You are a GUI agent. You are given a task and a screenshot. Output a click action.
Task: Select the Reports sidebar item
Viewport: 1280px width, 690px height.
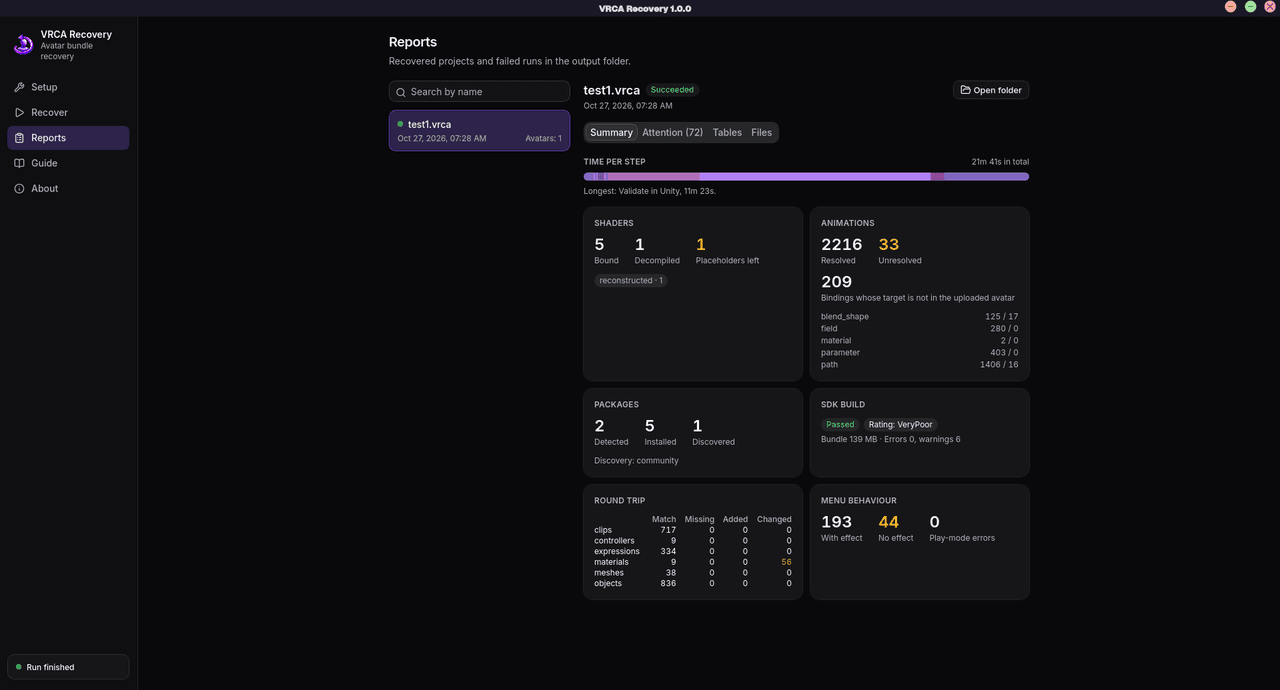(x=68, y=138)
